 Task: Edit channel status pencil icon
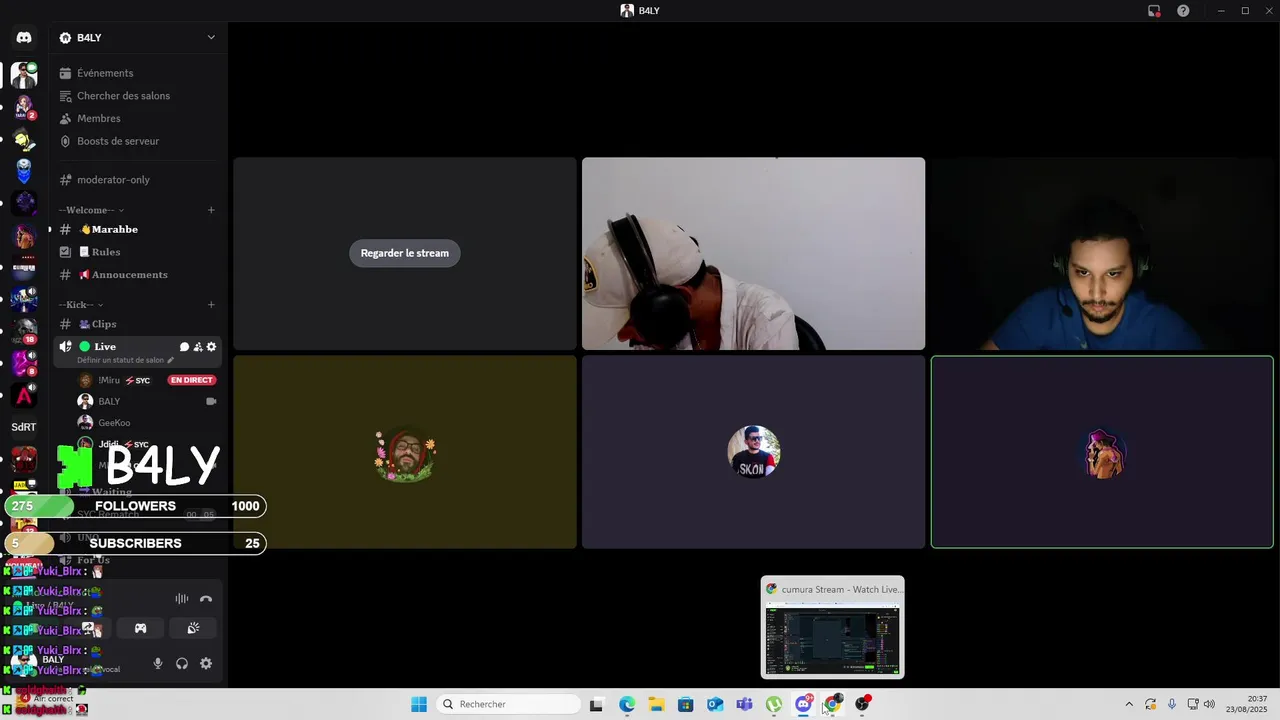[171, 360]
